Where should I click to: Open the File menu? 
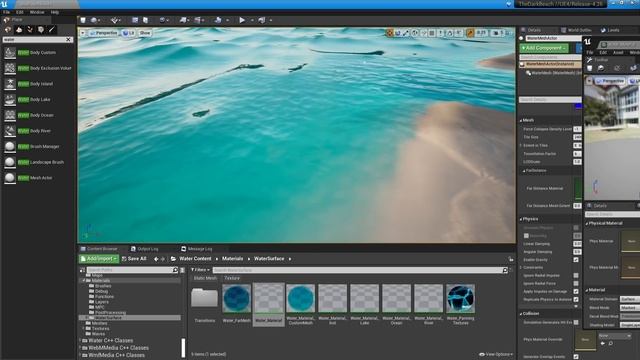7,12
